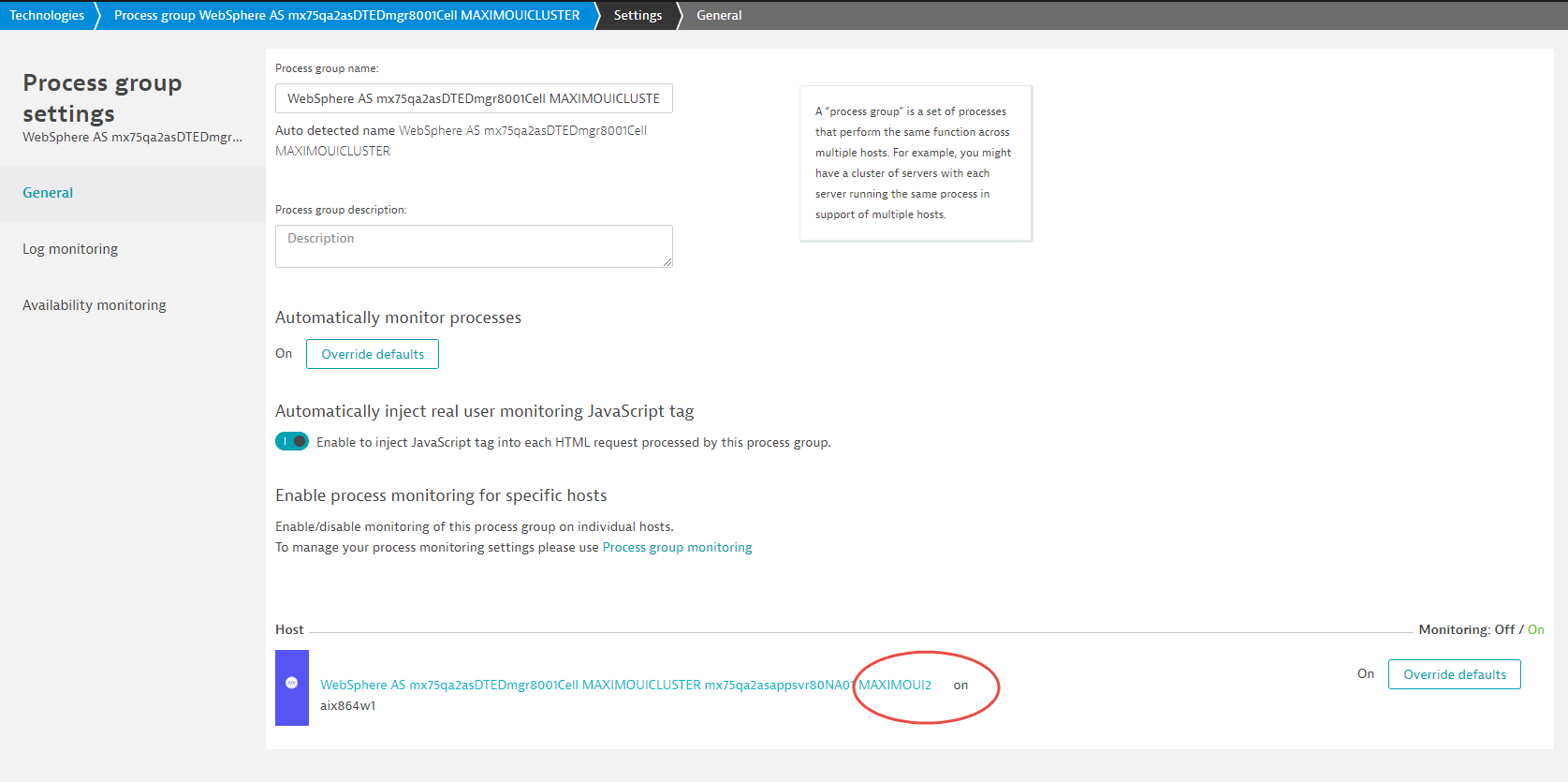
Task: Click the host name 'aix864w1'
Action: 347,705
